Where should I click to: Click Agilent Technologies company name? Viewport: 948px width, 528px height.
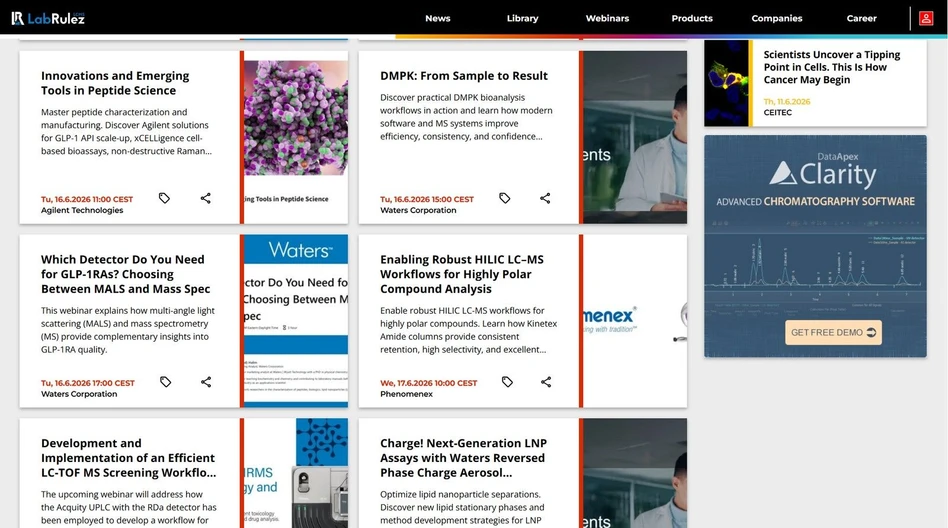pyautogui.click(x=82, y=210)
